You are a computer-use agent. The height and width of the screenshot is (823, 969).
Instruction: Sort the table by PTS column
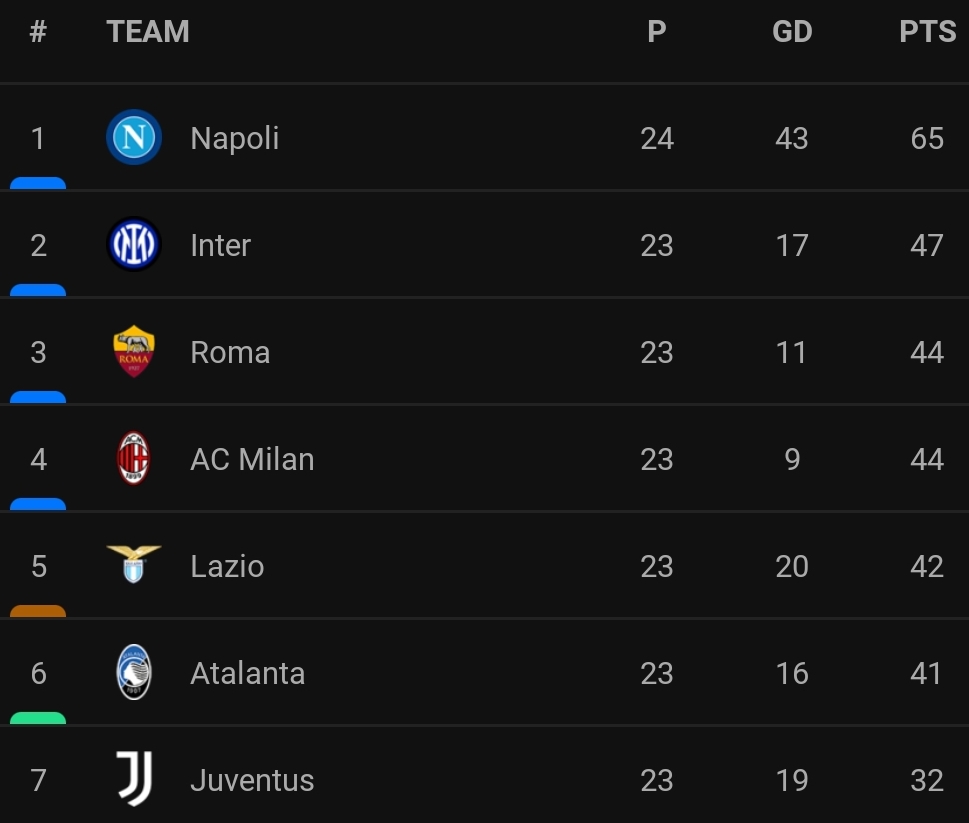(x=926, y=31)
